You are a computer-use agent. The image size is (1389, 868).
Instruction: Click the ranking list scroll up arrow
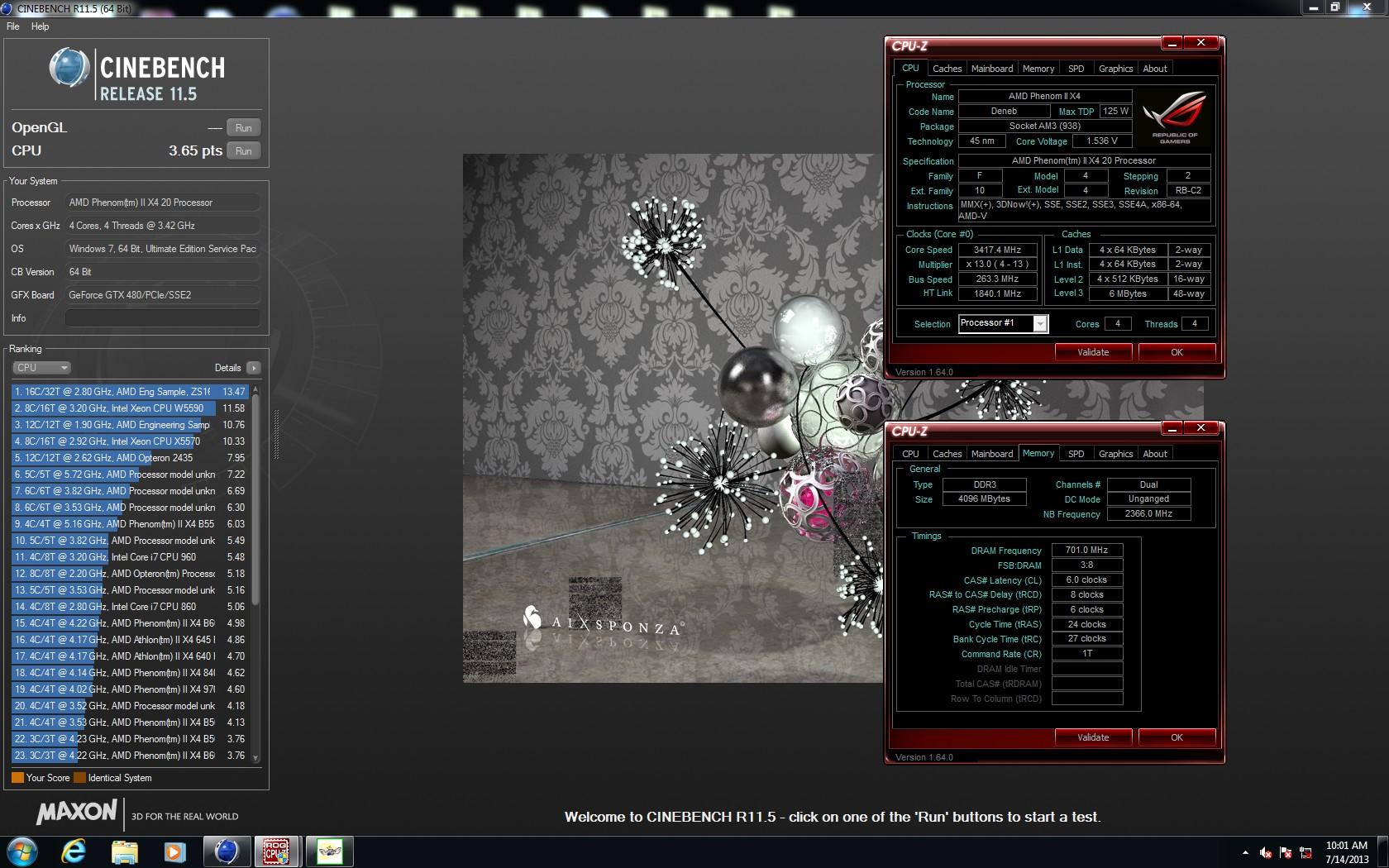[255, 389]
